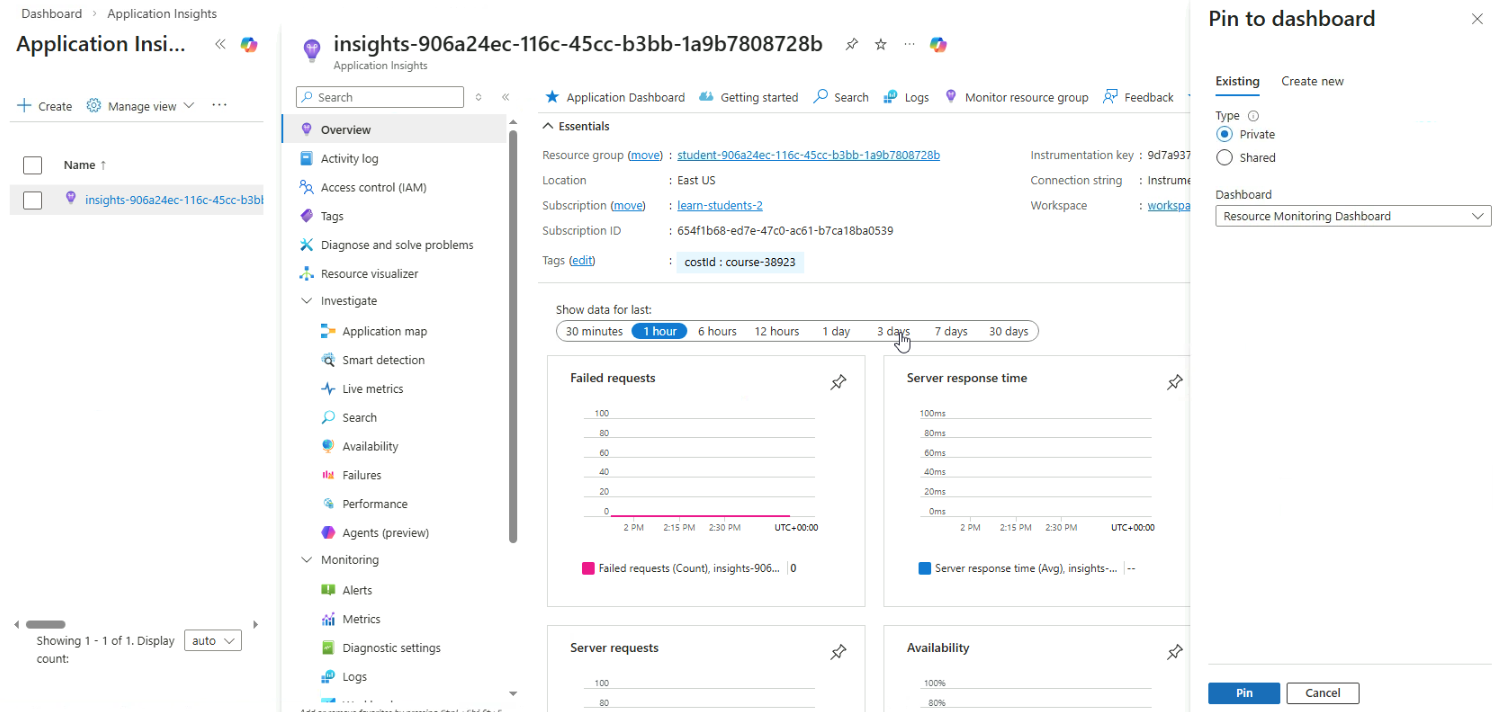Select the 7 days time range
The width and height of the screenshot is (1506, 712).
tap(950, 331)
